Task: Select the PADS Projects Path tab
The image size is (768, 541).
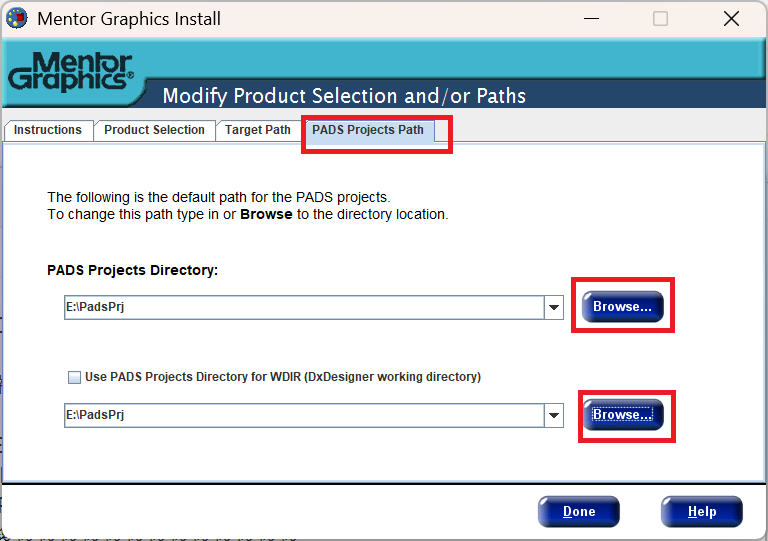Action: click(x=368, y=130)
